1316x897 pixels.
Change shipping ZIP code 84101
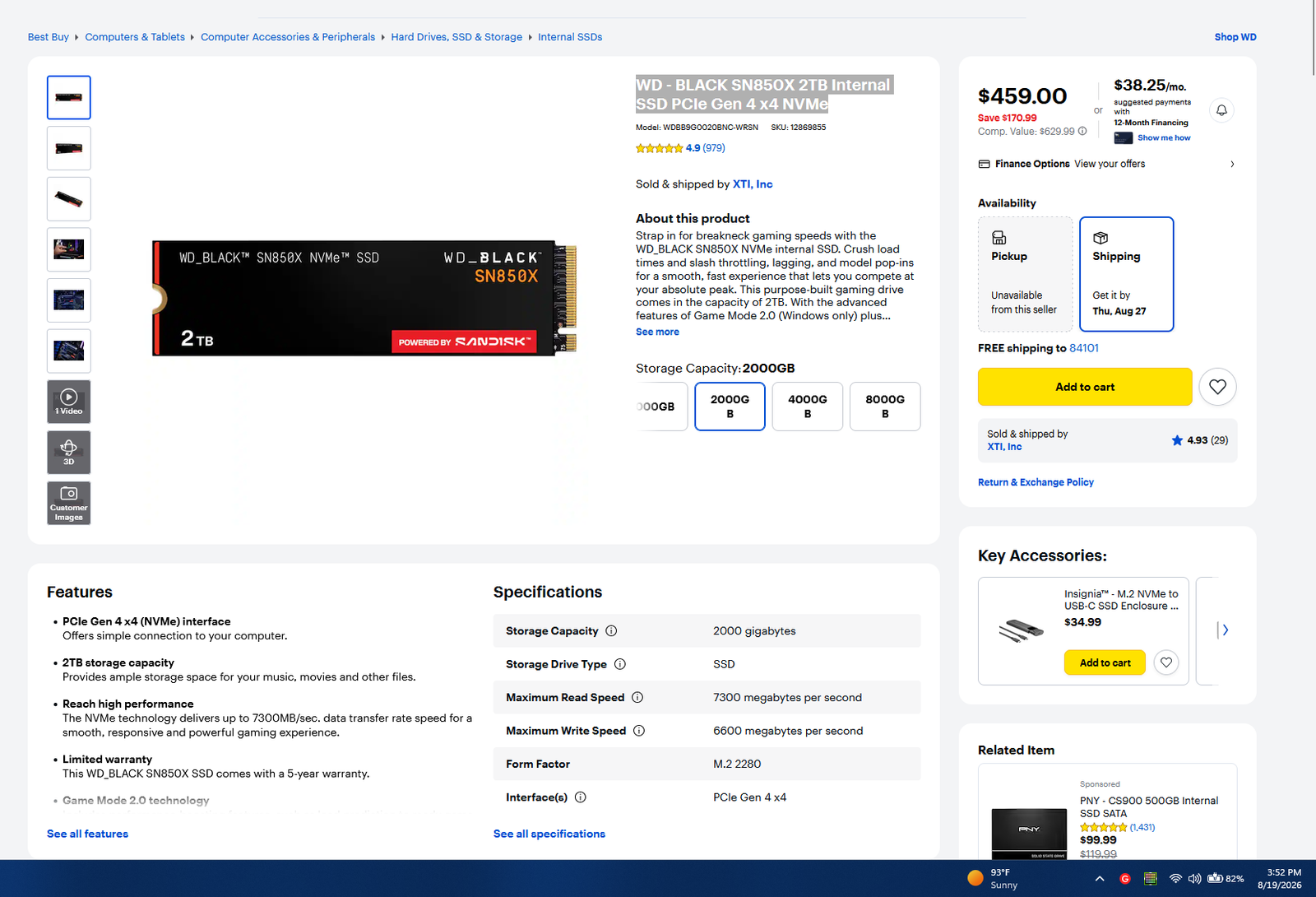(x=1084, y=348)
